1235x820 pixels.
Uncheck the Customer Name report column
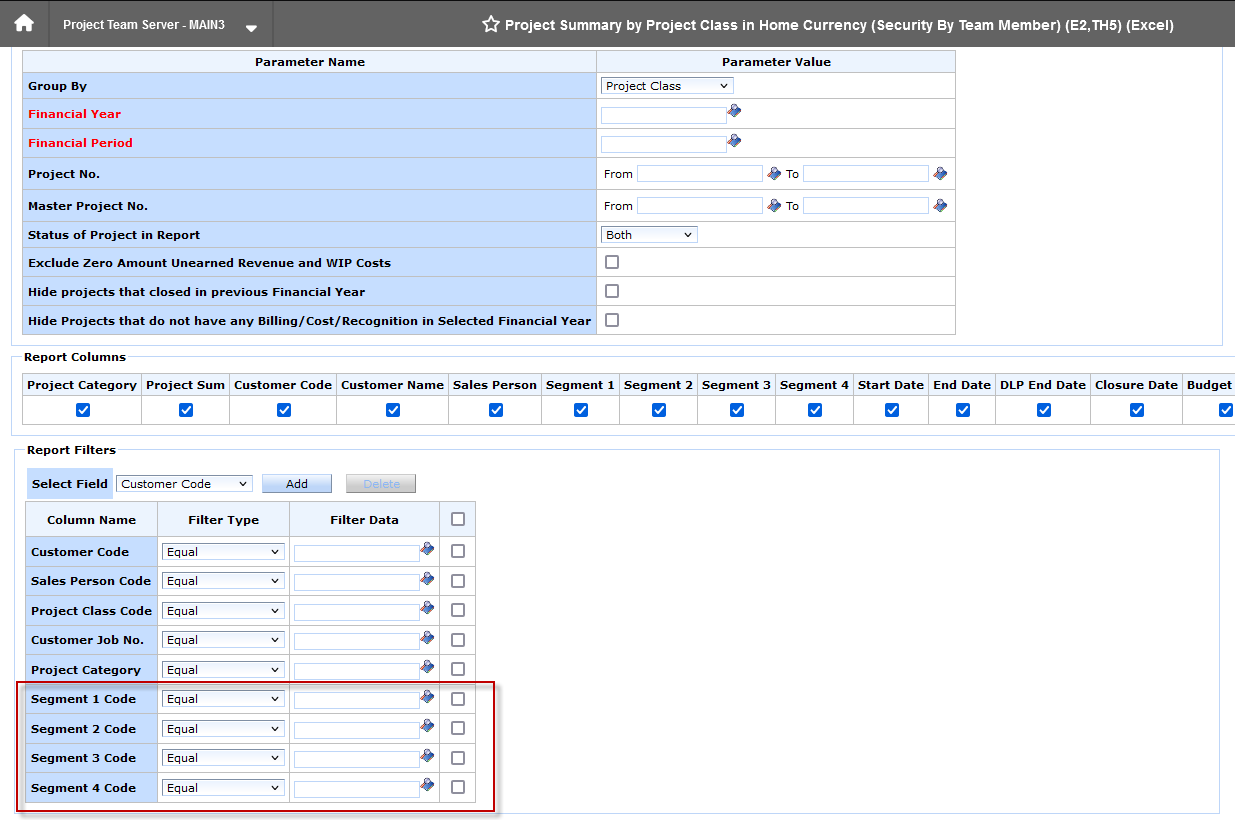pos(392,409)
